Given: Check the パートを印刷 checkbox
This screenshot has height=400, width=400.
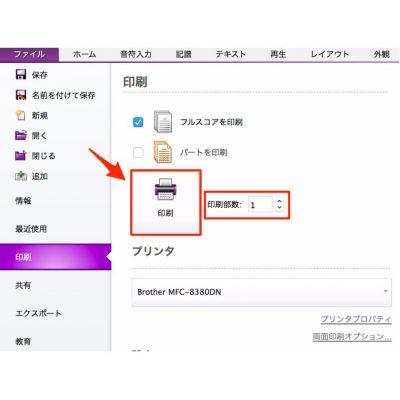Looking at the screenshot, I should [x=138, y=152].
